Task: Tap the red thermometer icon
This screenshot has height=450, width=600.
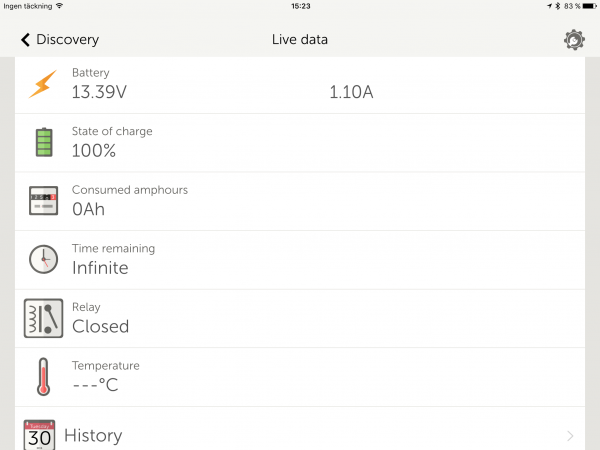Action: (42, 377)
